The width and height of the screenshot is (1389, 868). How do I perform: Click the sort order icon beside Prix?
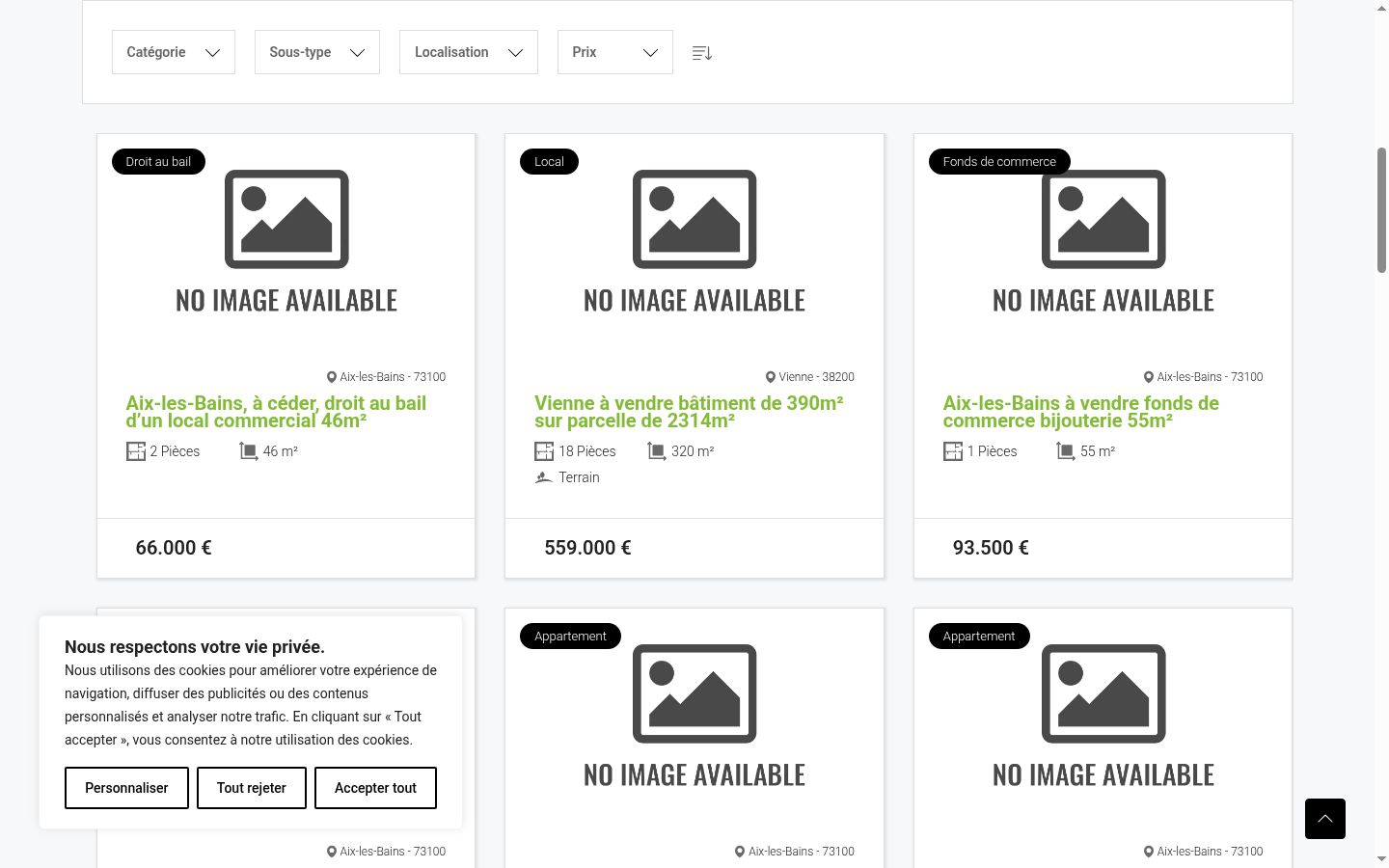coord(701,53)
